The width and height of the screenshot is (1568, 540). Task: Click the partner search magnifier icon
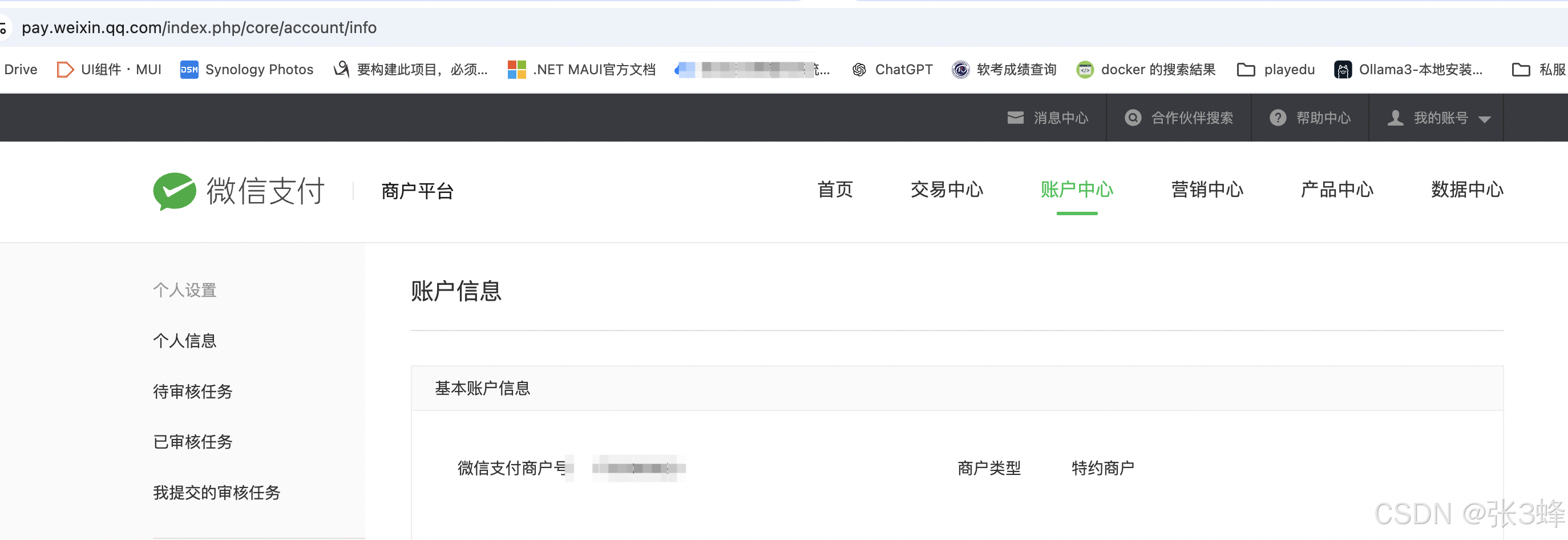tap(1133, 118)
